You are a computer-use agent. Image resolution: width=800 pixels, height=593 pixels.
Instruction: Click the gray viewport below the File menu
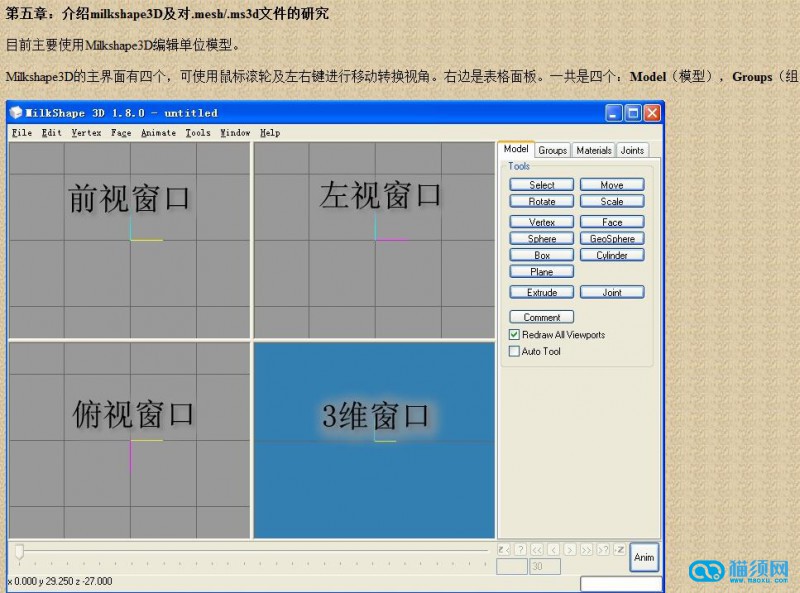130,240
